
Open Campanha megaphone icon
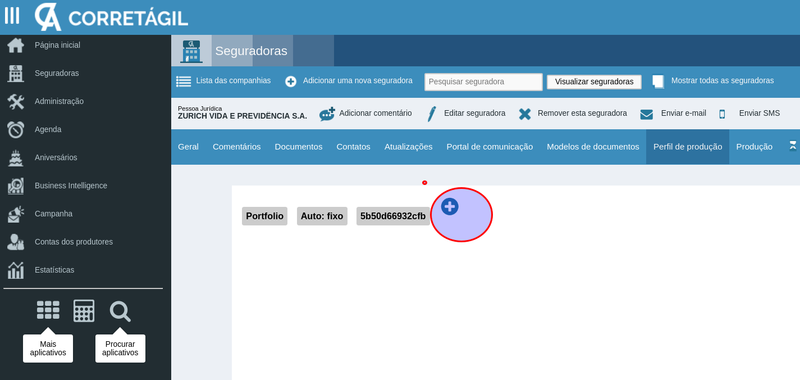click(16, 214)
